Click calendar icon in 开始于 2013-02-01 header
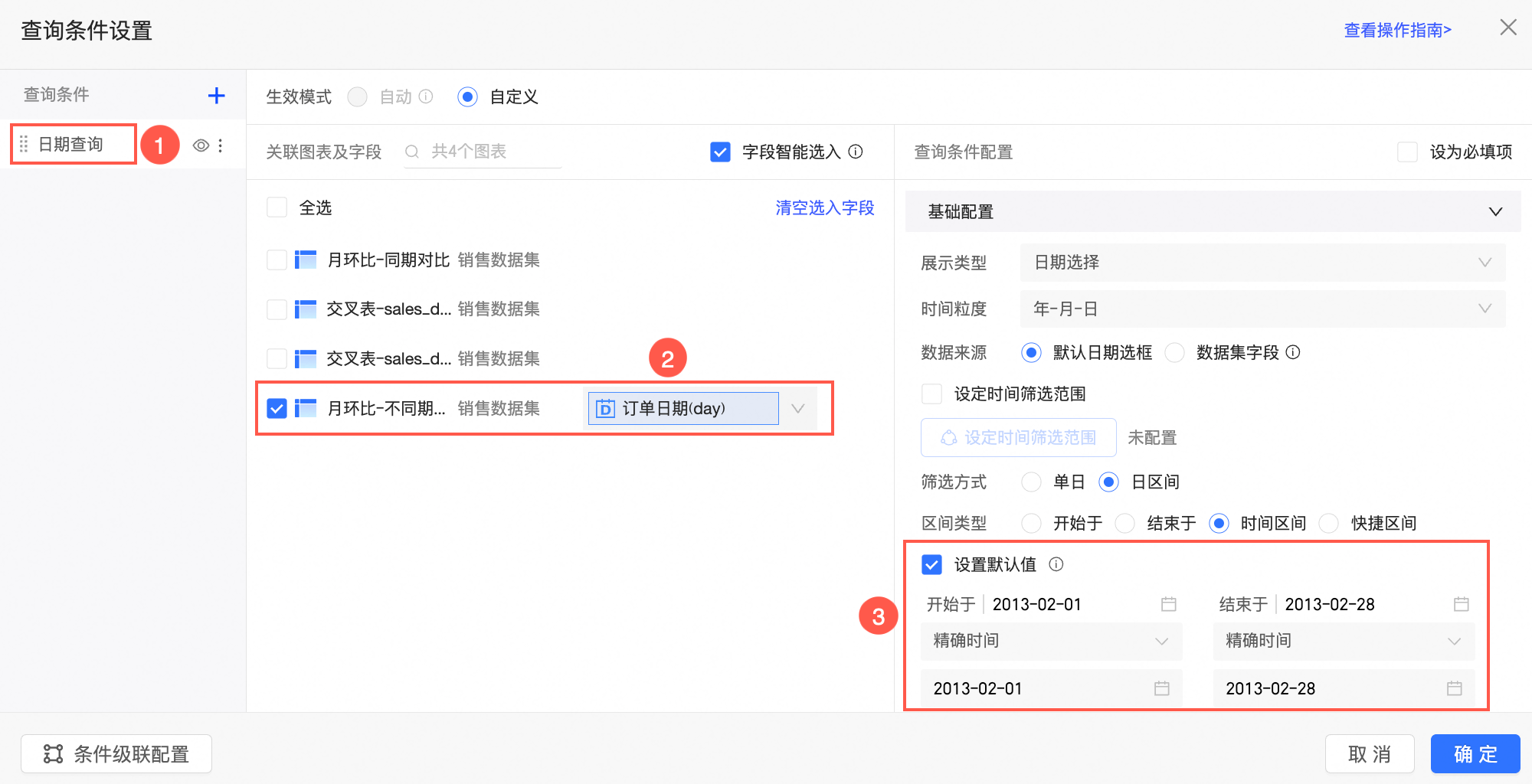Image resolution: width=1532 pixels, height=784 pixels. [x=1168, y=604]
